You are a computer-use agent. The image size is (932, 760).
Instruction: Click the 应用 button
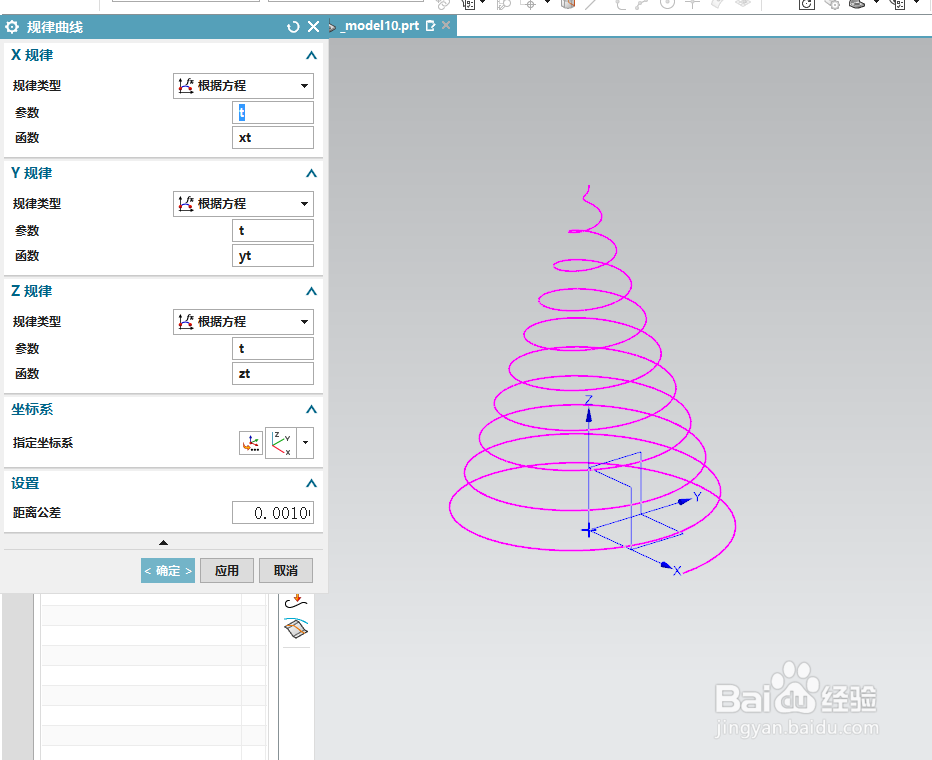pyautogui.click(x=226, y=570)
